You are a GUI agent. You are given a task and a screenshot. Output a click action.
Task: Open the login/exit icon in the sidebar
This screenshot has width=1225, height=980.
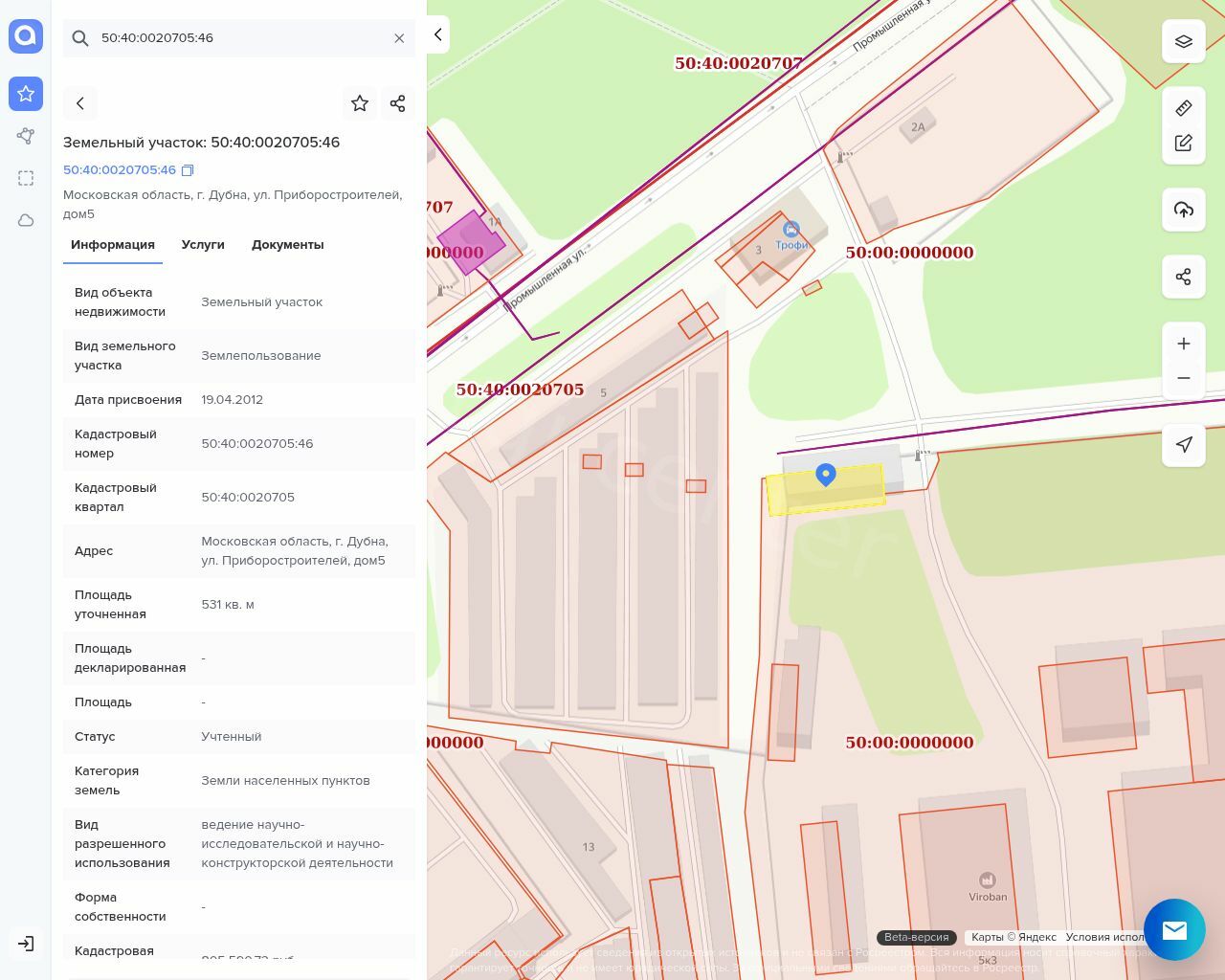pyautogui.click(x=26, y=944)
